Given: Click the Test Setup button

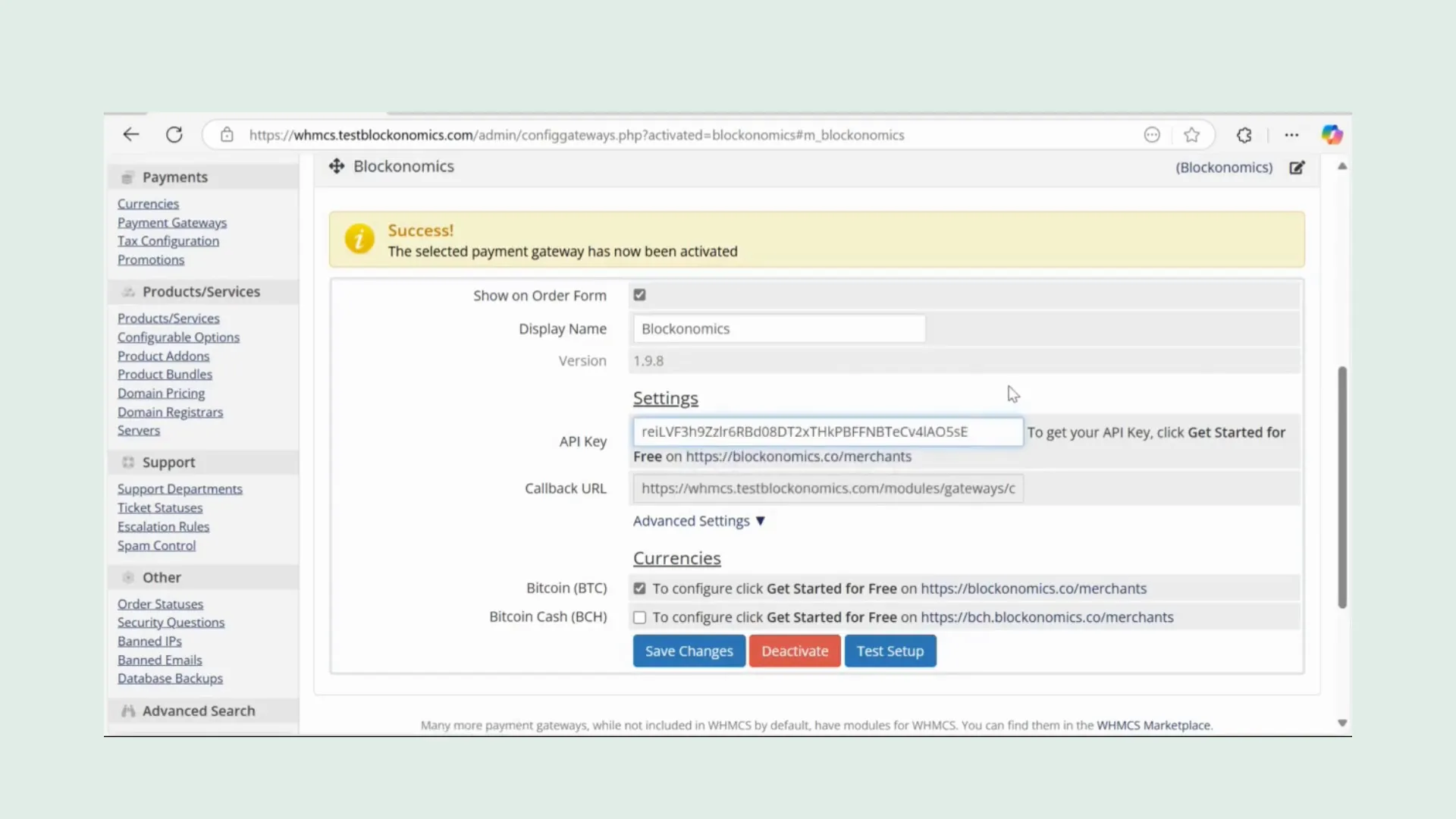Looking at the screenshot, I should (x=890, y=651).
